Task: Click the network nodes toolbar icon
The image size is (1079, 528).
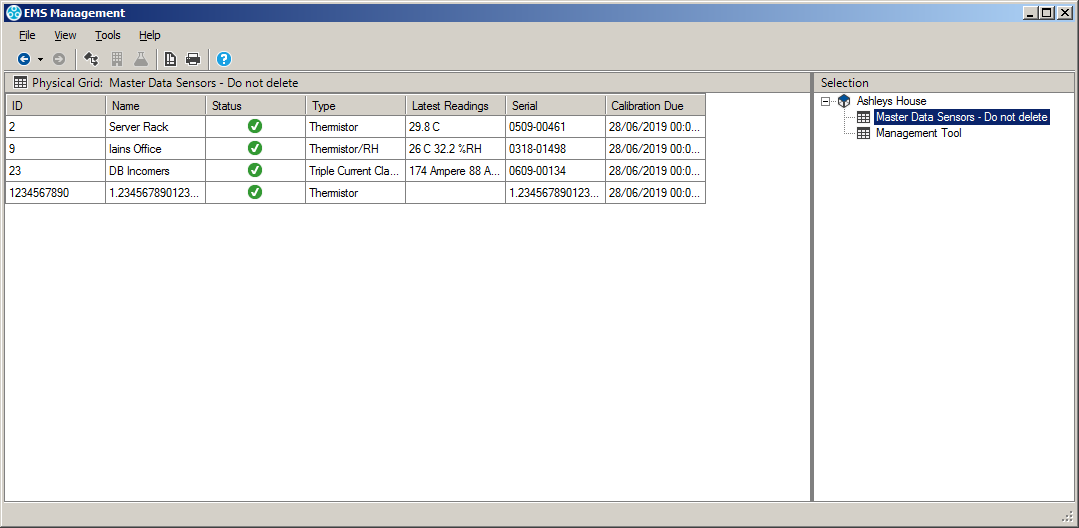Action: pyautogui.click(x=91, y=59)
